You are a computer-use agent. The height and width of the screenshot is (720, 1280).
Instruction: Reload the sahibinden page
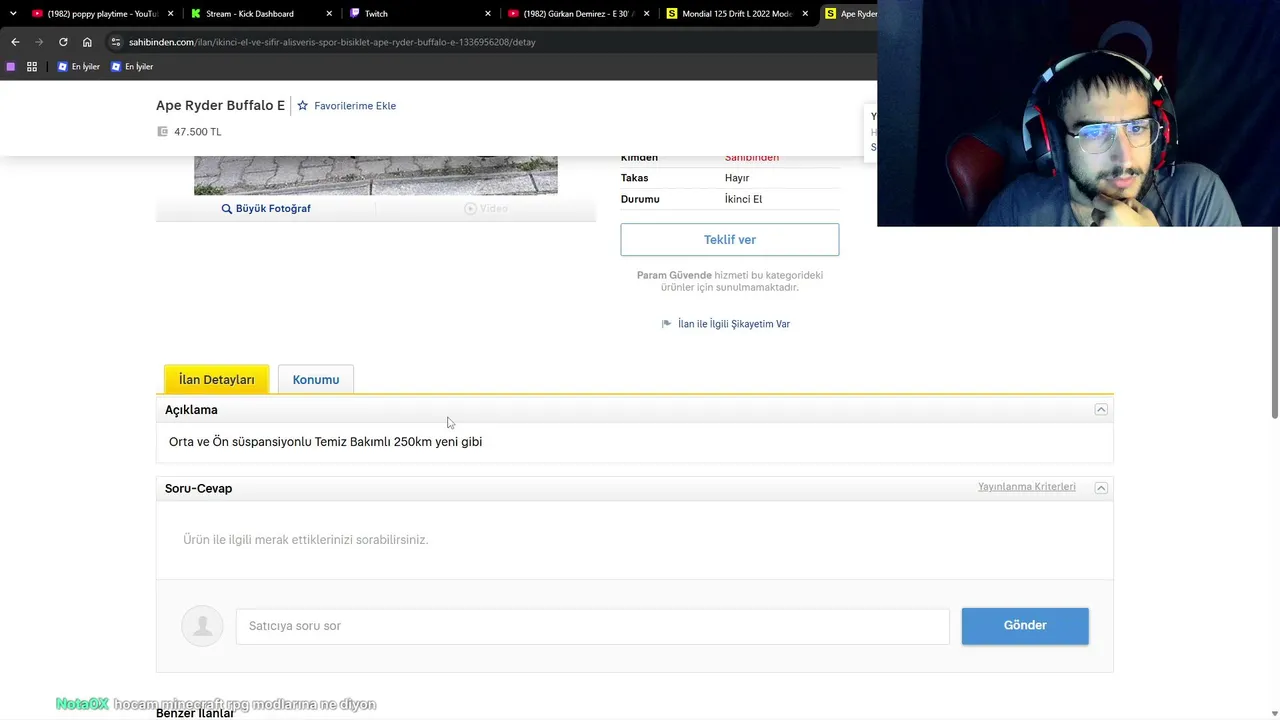tap(63, 42)
